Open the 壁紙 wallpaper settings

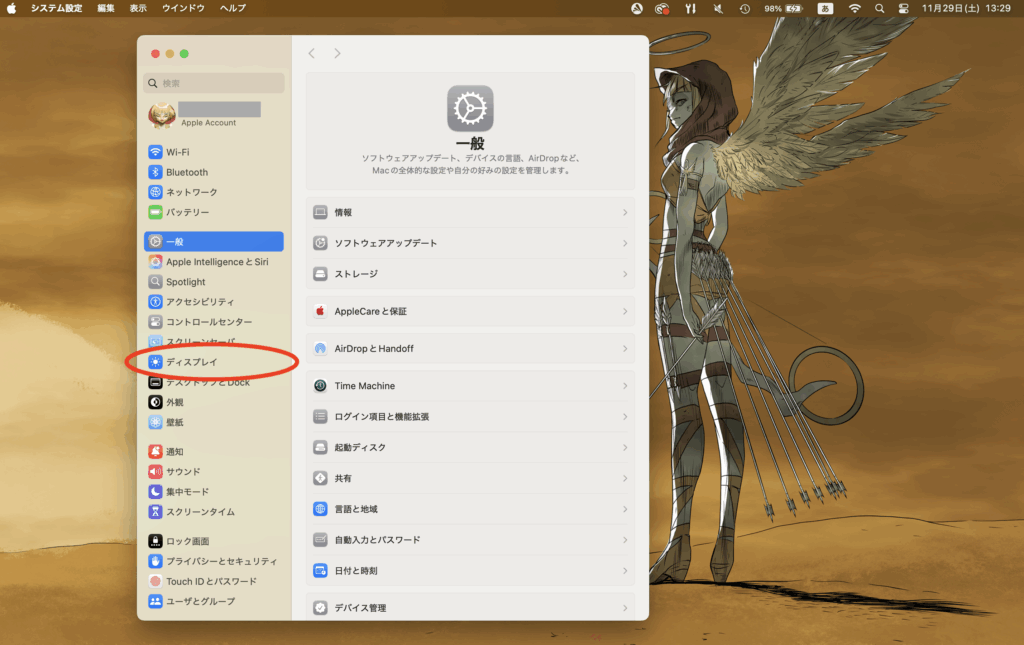coord(174,422)
